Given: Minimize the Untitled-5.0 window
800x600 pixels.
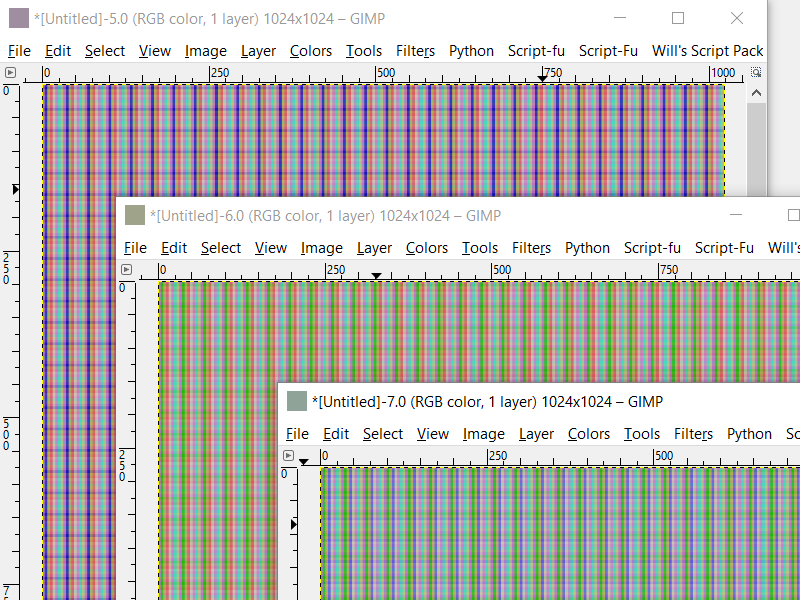Looking at the screenshot, I should coord(620,18).
